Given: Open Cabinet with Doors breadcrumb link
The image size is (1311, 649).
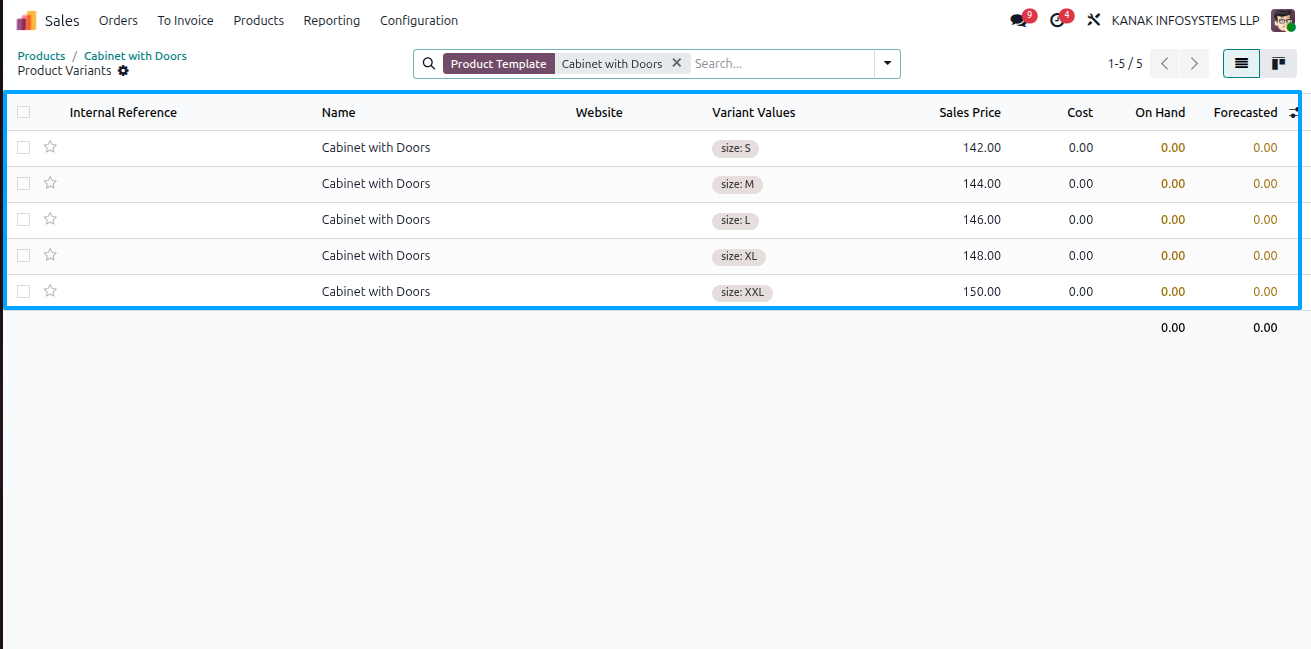Looking at the screenshot, I should (x=135, y=56).
